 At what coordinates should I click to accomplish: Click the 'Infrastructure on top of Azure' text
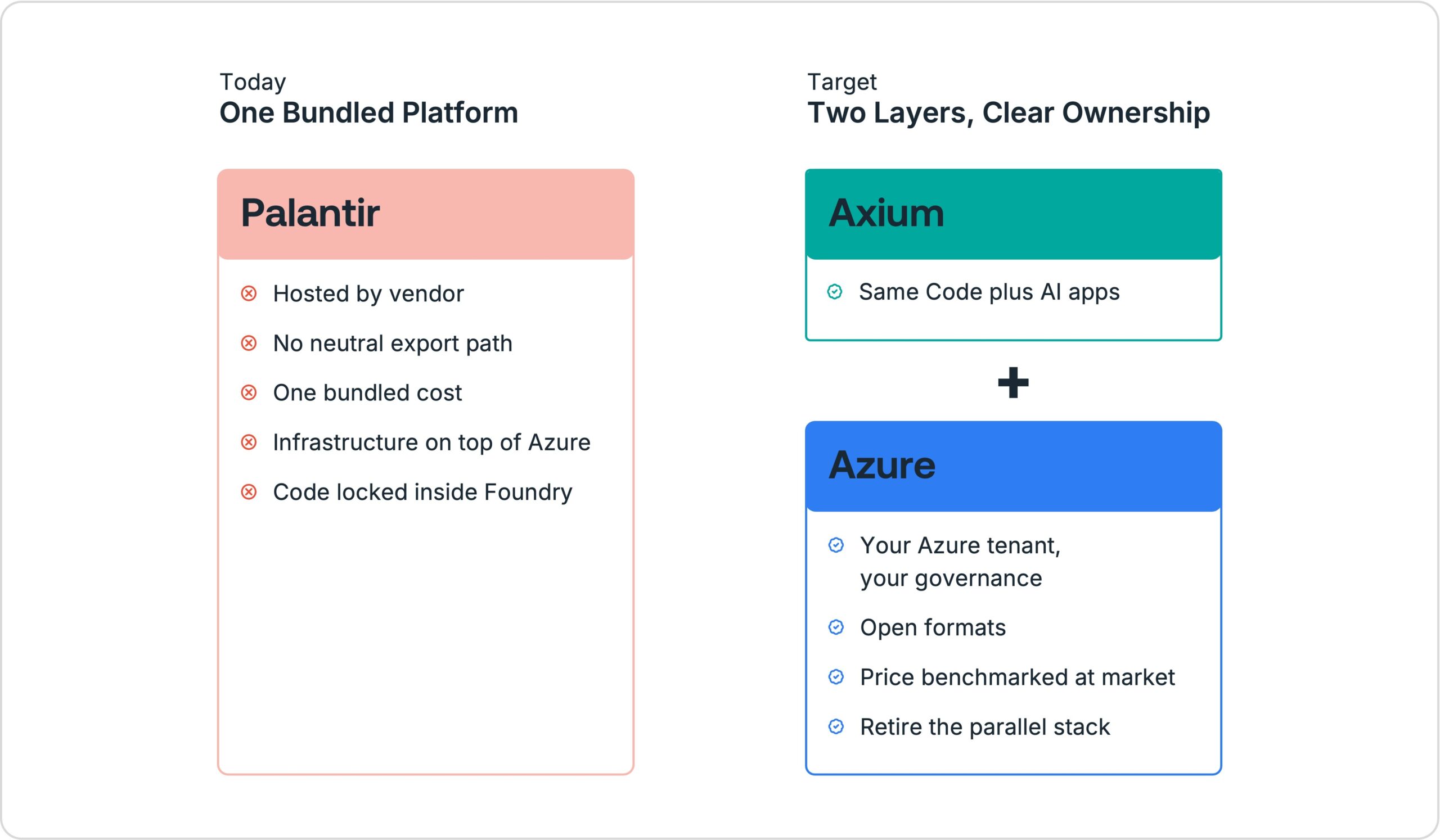431,442
